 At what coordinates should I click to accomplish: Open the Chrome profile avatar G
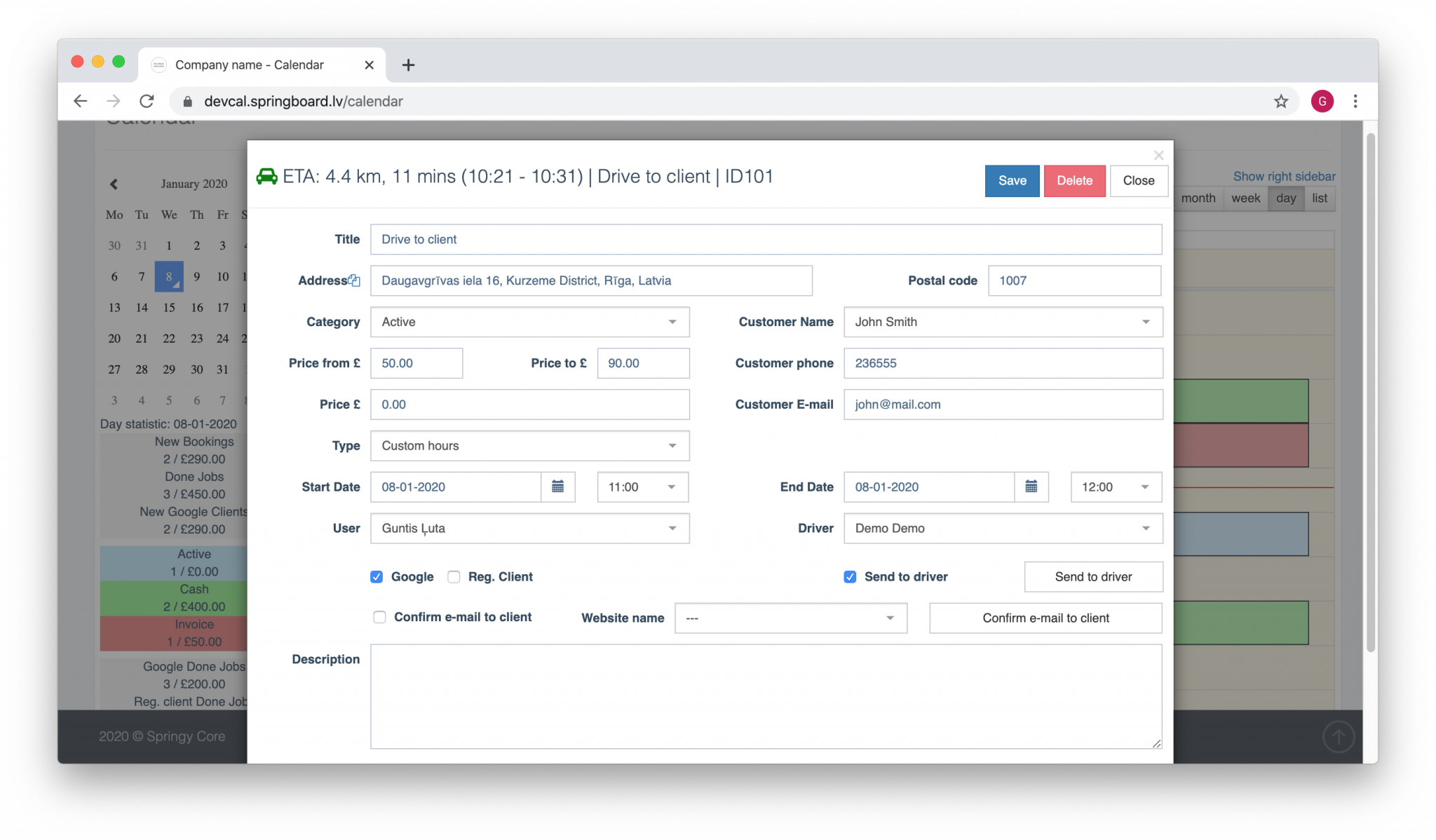tap(1322, 101)
